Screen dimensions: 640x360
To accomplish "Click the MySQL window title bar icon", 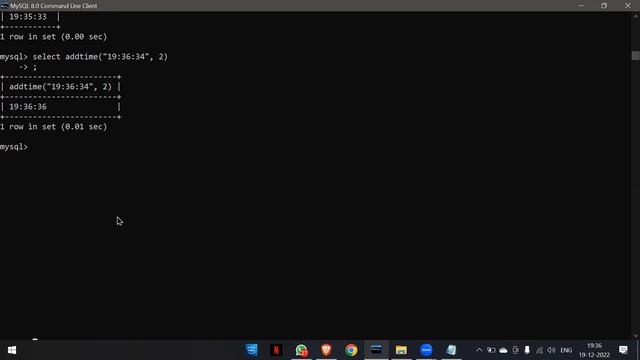I will click(x=4, y=6).
